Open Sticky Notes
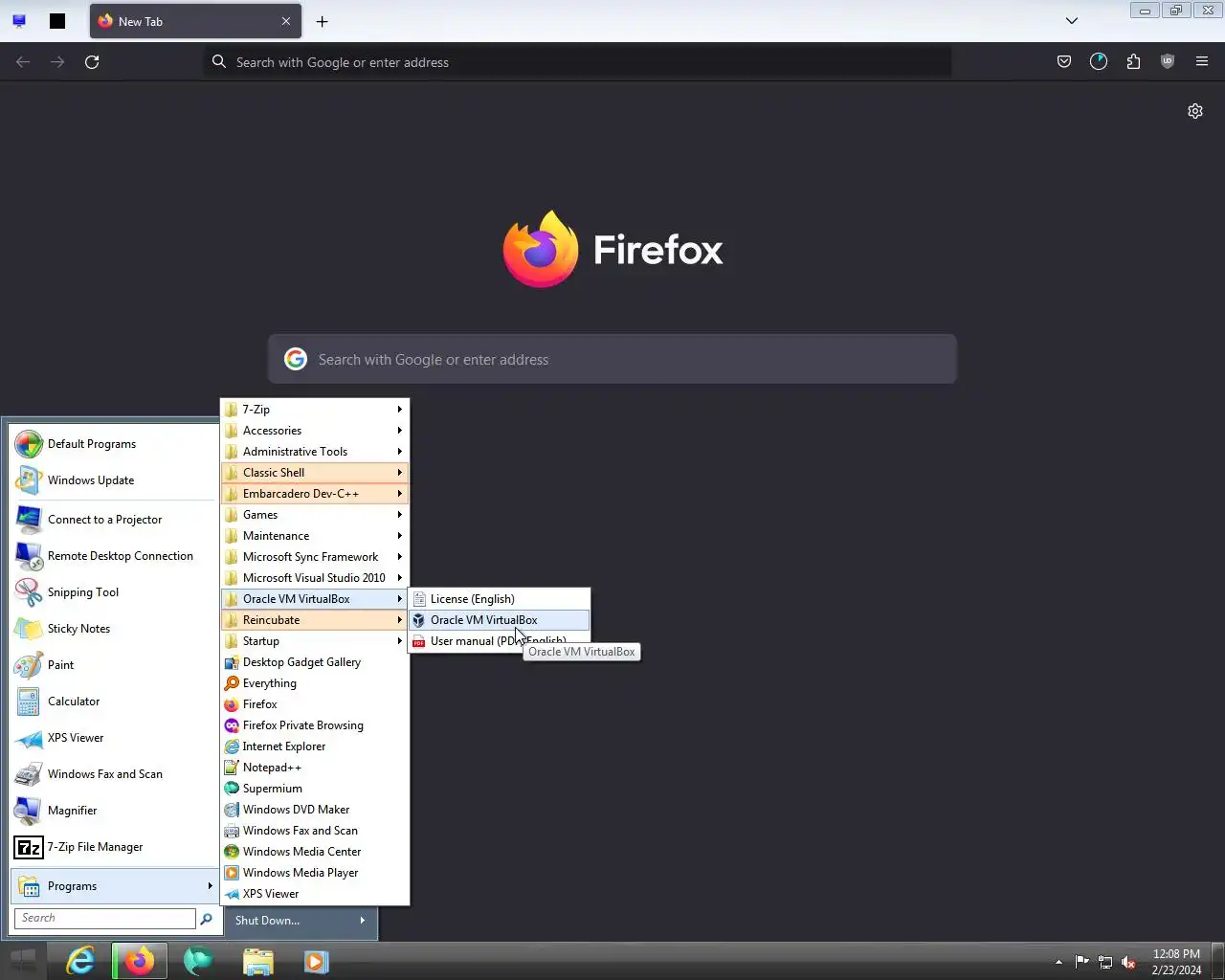 (x=114, y=629)
